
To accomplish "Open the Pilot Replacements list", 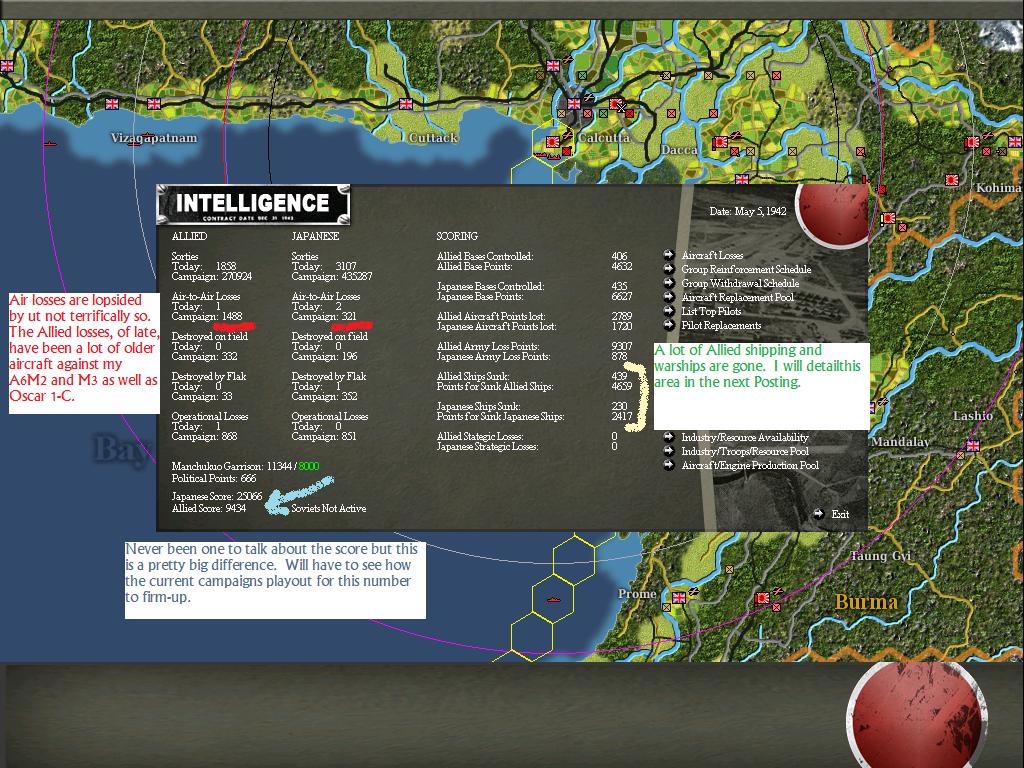I will 721,325.
